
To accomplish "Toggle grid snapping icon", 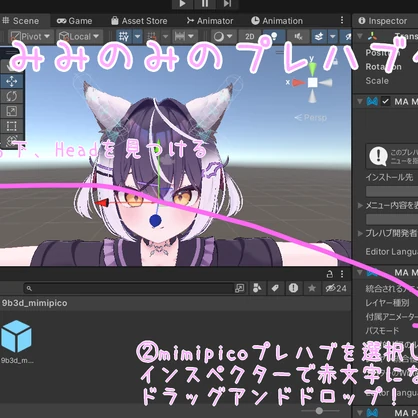I will pos(152,36).
